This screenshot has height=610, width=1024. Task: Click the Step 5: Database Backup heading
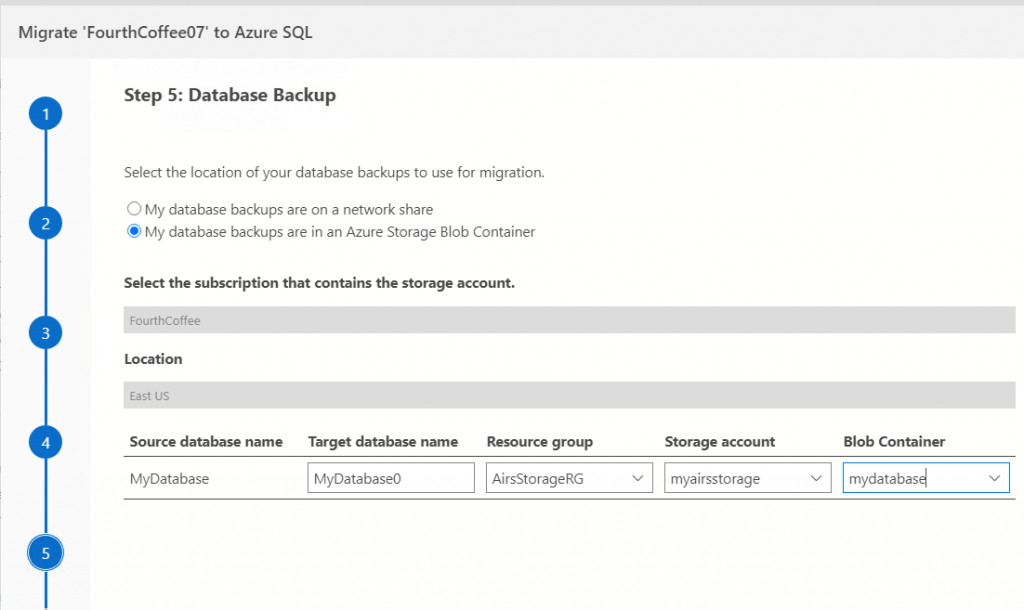point(230,96)
